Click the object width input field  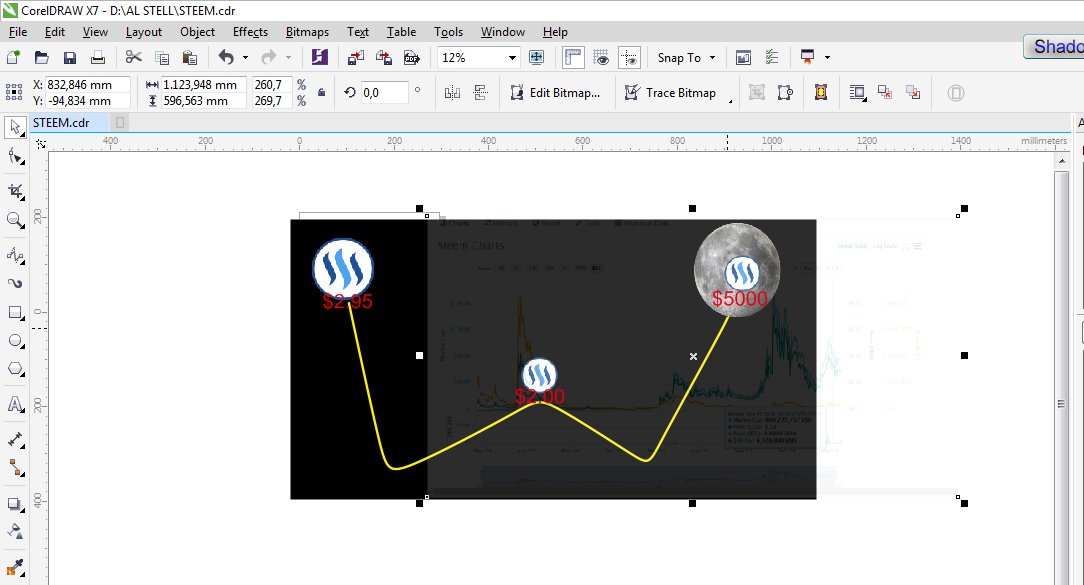pyautogui.click(x=203, y=84)
